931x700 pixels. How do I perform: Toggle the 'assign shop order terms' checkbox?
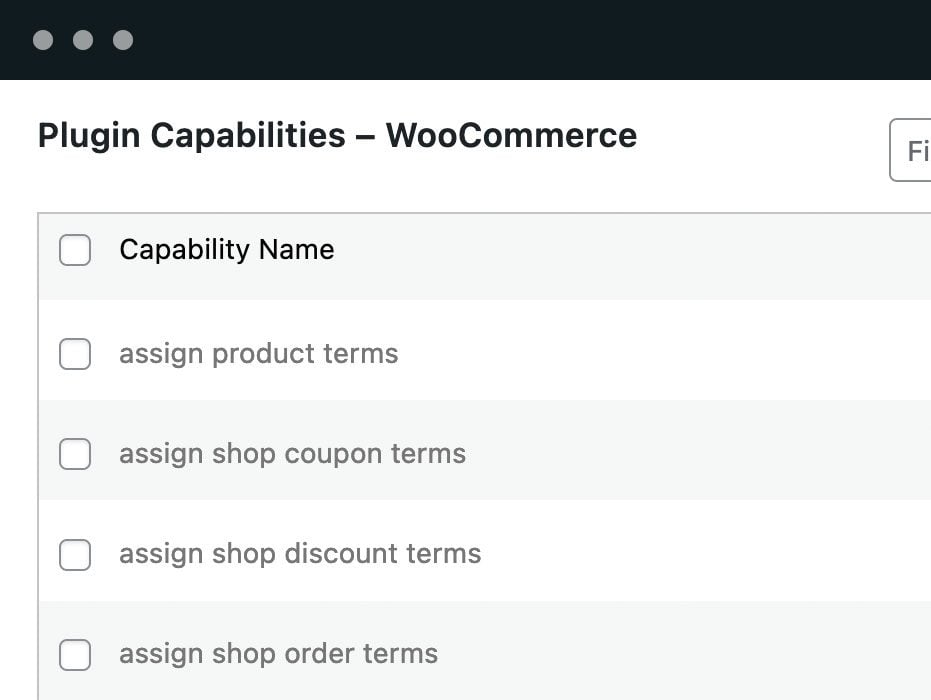point(75,654)
